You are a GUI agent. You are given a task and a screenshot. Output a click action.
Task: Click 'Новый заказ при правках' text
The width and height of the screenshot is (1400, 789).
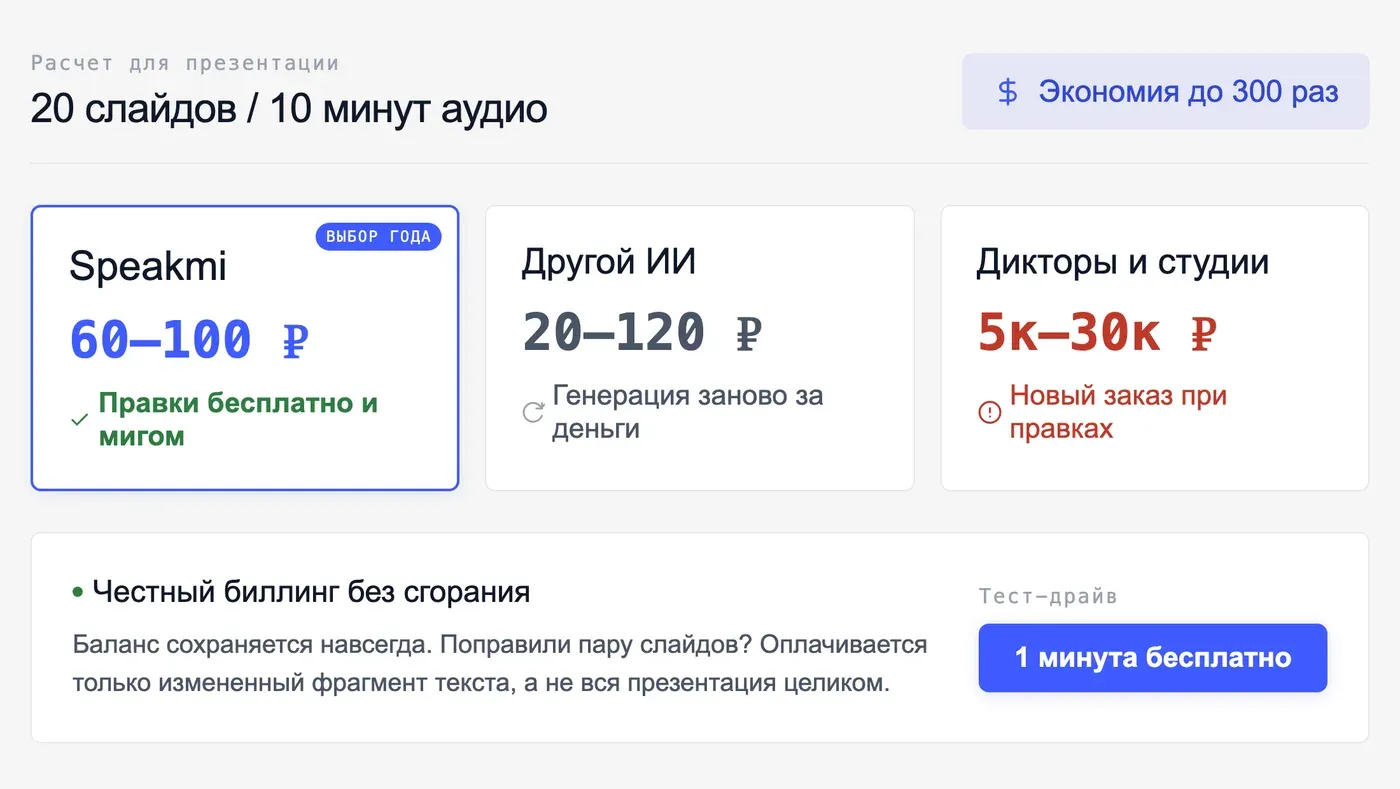click(x=1118, y=412)
